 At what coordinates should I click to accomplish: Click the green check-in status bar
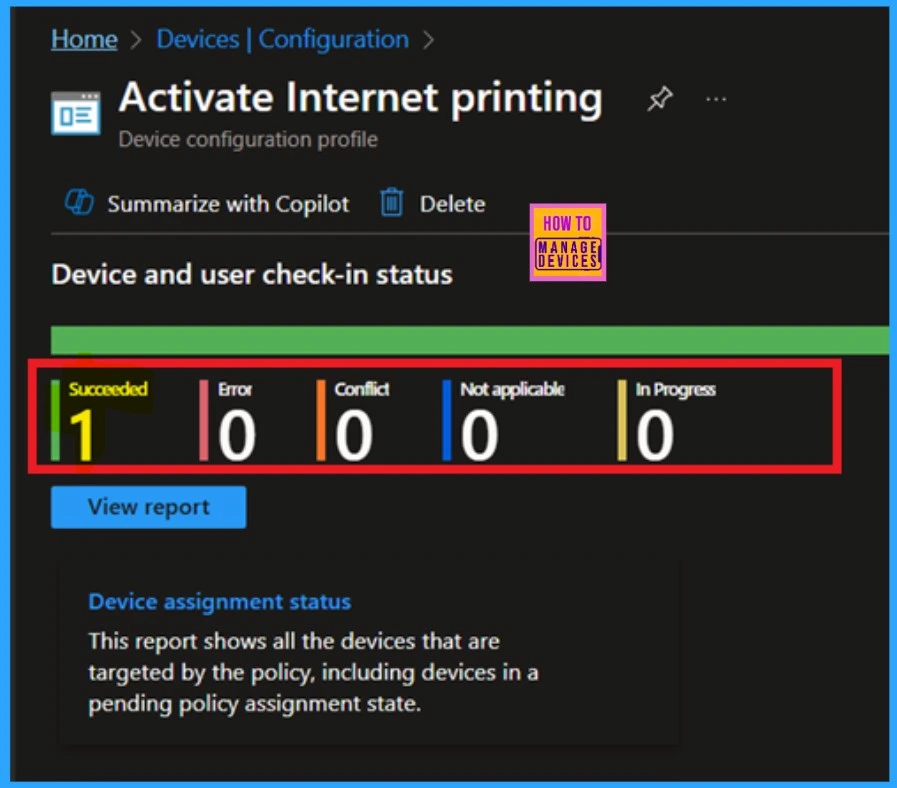pos(470,340)
